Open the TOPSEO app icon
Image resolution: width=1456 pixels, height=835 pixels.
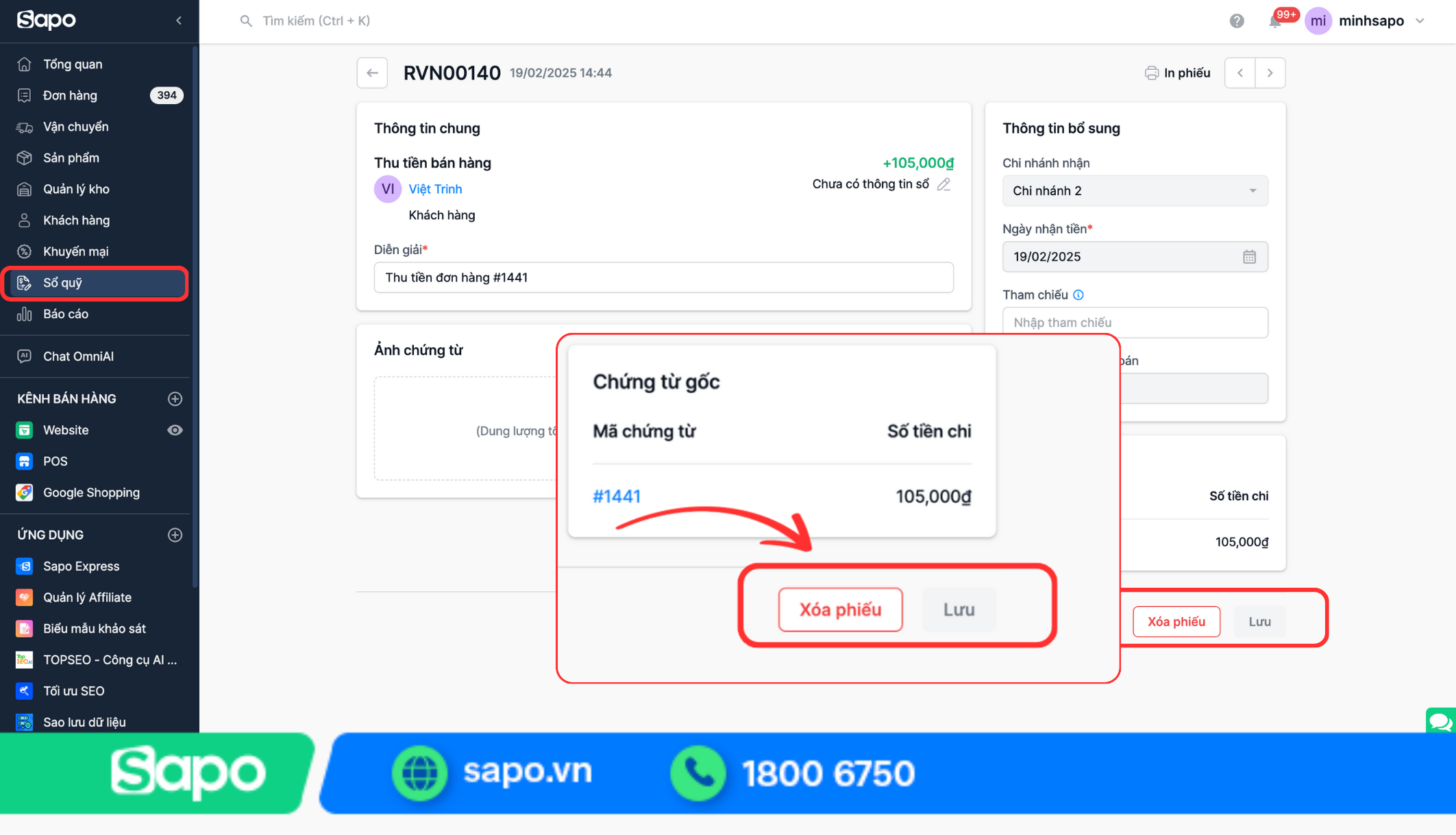point(25,660)
